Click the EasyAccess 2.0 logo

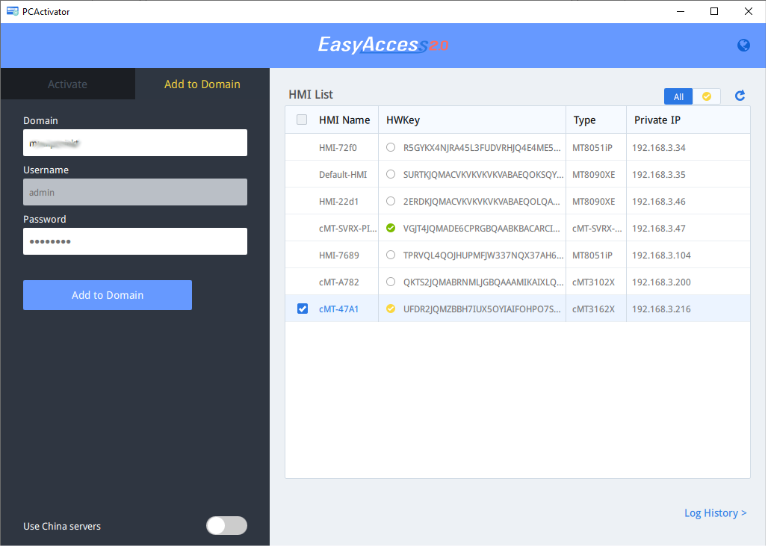(x=383, y=45)
